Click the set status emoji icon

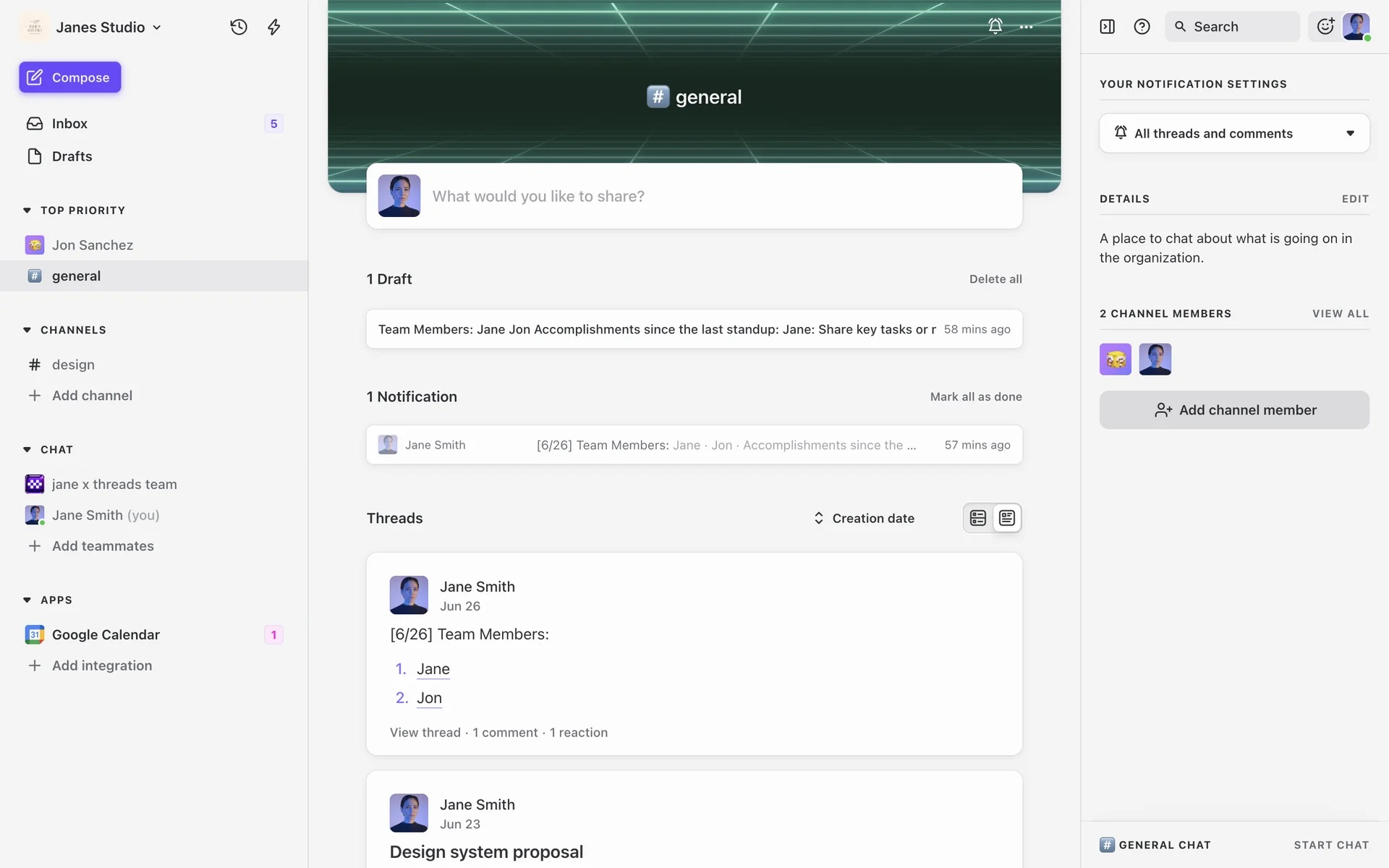click(x=1325, y=27)
